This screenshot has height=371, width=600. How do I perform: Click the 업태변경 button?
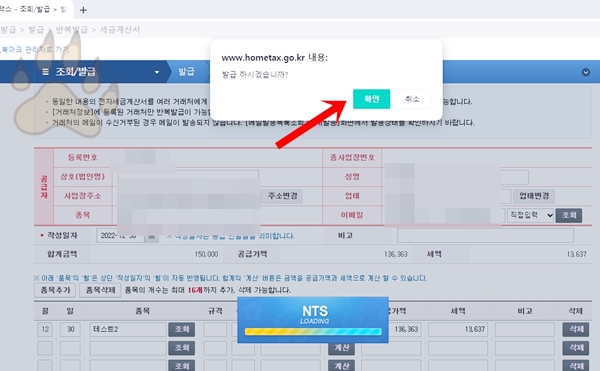click(534, 196)
